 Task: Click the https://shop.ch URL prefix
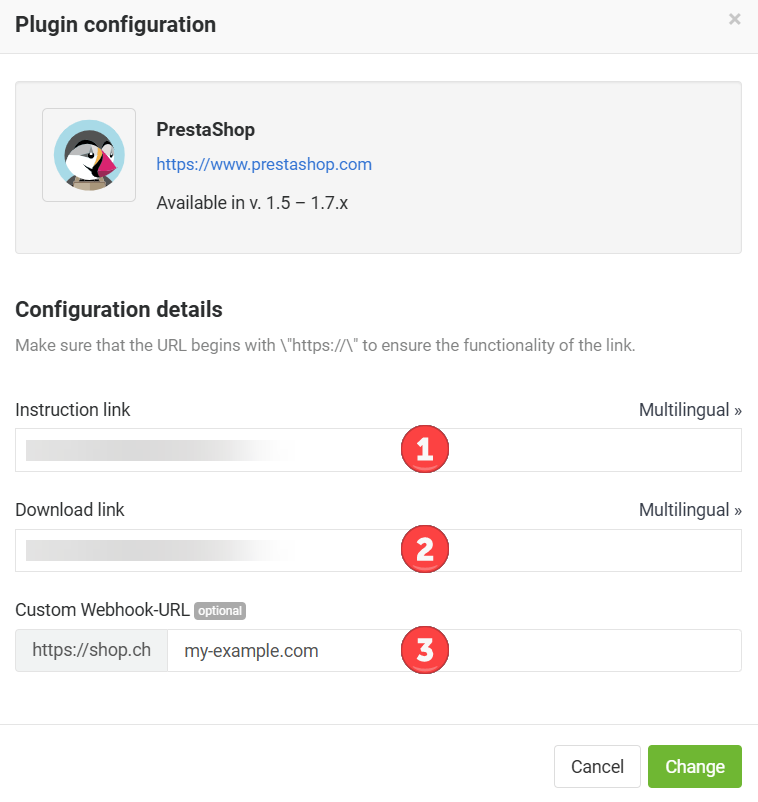tap(92, 651)
